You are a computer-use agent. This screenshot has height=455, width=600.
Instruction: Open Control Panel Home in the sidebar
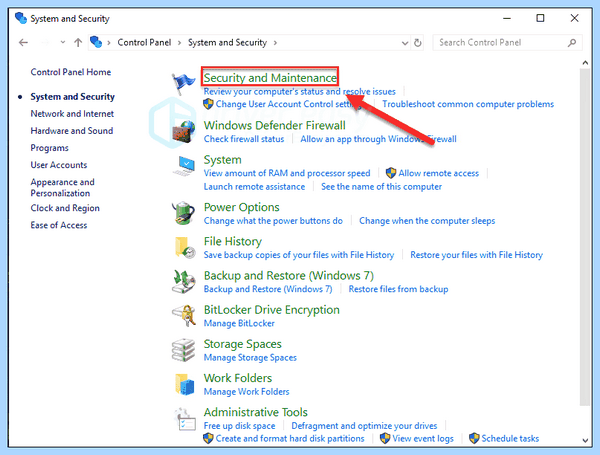pos(71,72)
